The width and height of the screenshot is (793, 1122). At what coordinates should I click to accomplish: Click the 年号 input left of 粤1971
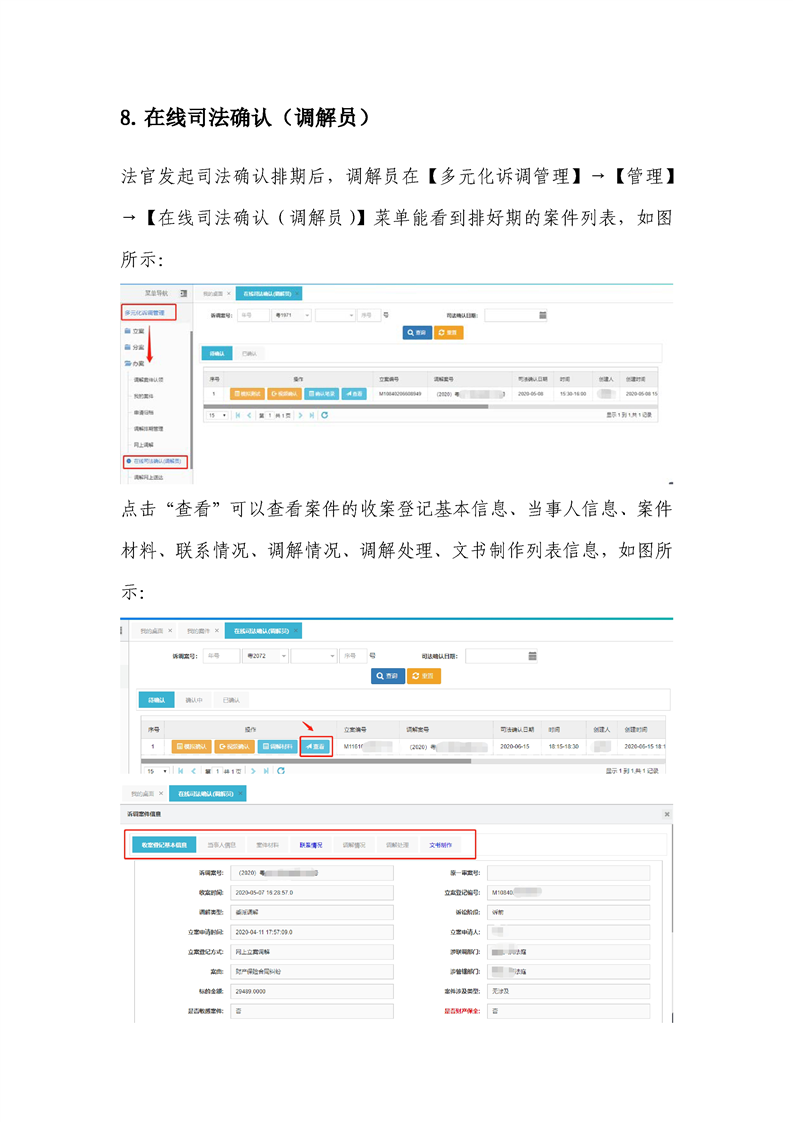tap(253, 315)
